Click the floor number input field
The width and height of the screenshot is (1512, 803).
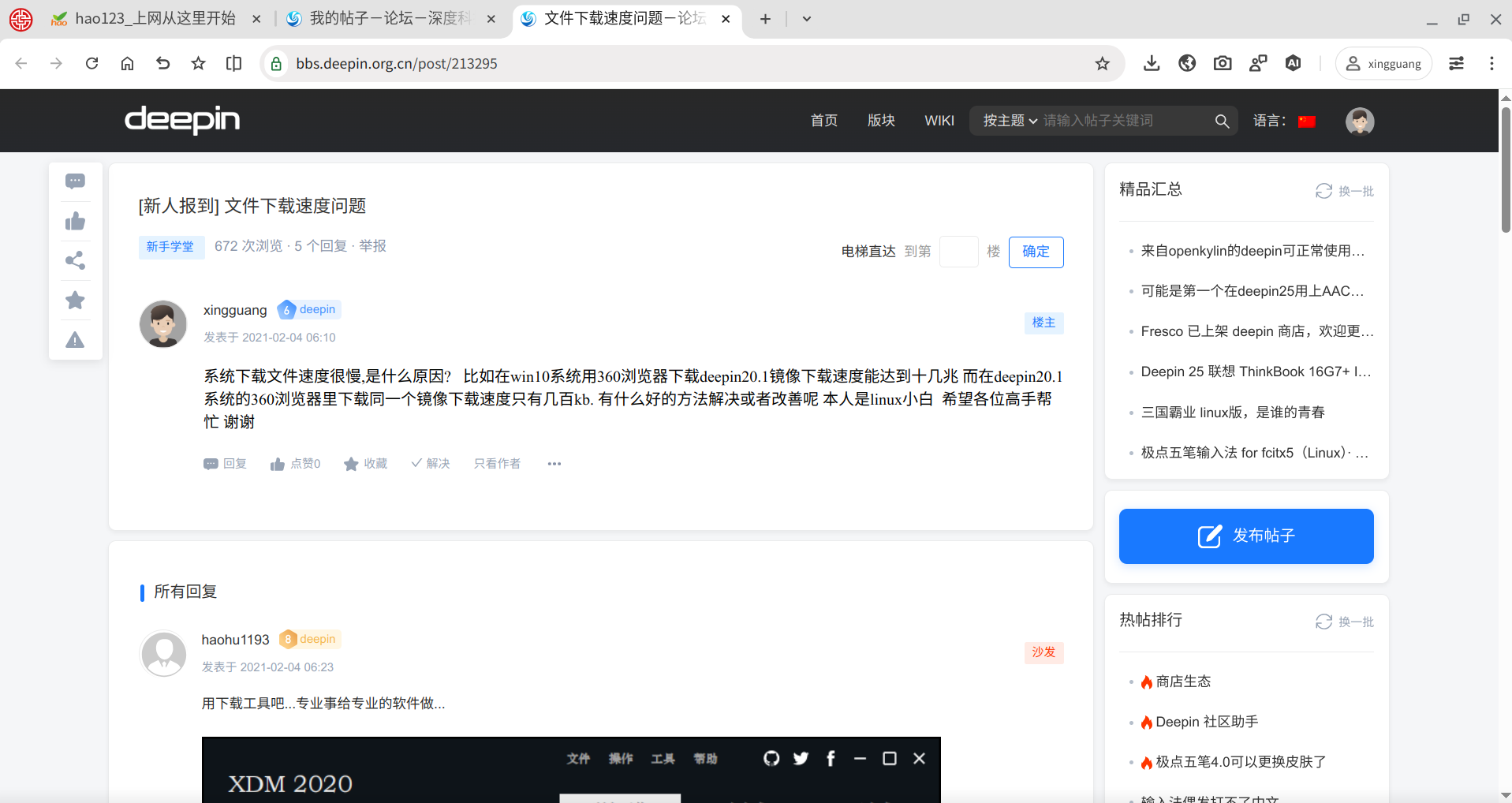[x=958, y=252]
